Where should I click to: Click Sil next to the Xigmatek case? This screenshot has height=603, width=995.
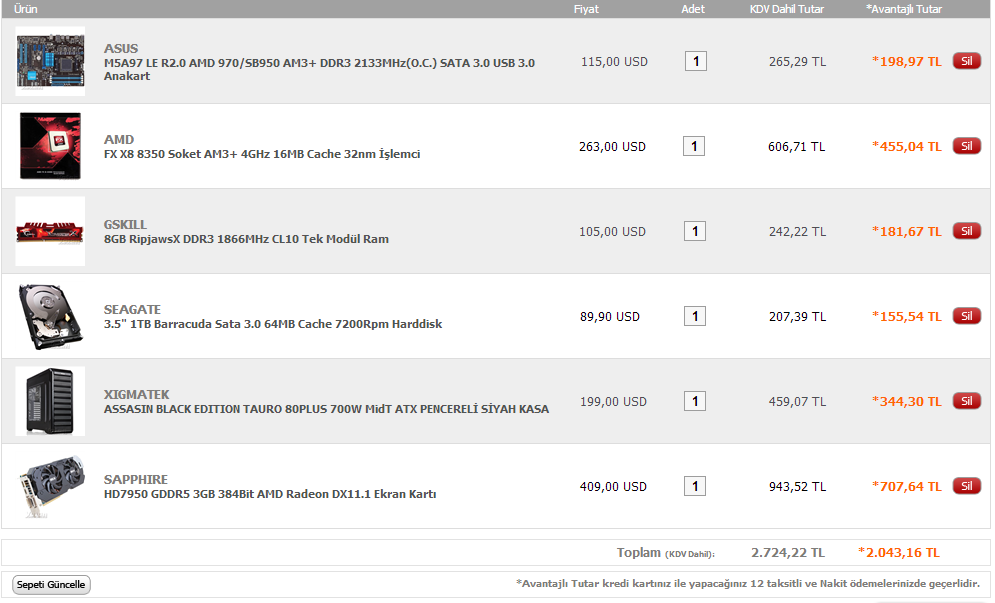[x=966, y=401]
